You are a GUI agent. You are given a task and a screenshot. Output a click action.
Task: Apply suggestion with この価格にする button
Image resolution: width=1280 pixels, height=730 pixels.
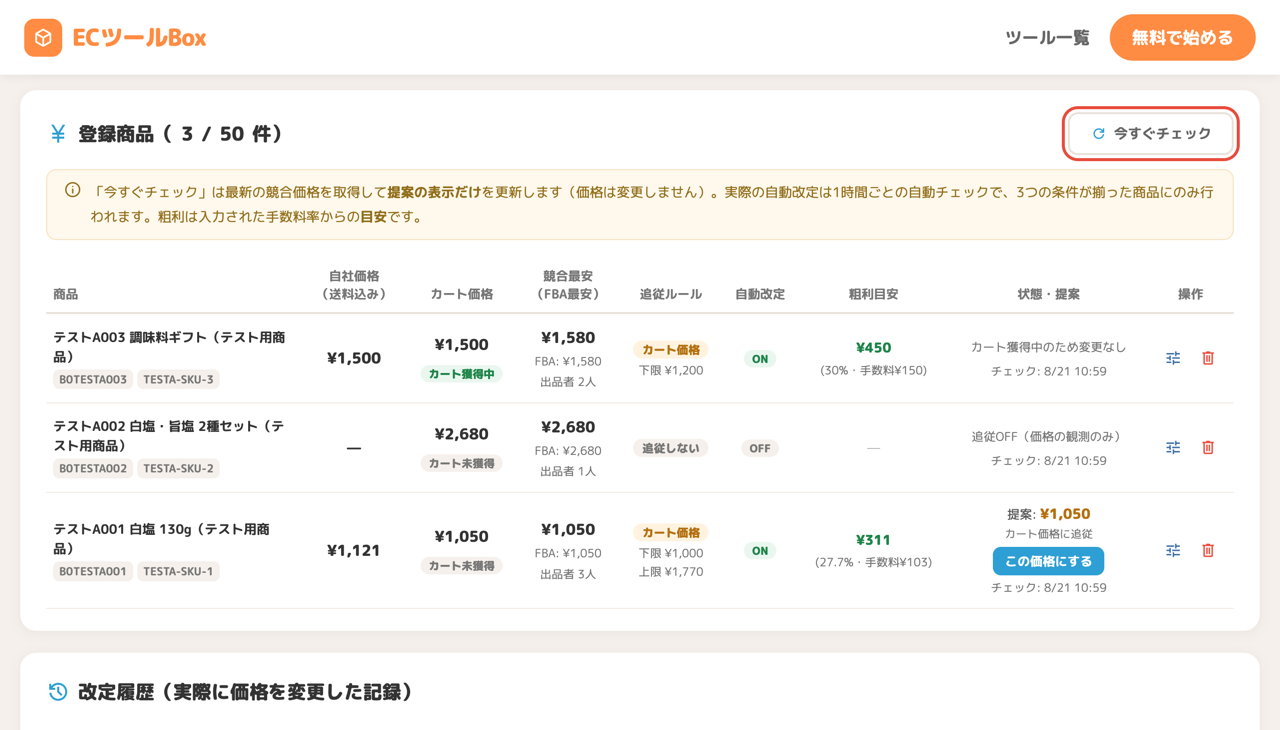tap(1048, 561)
